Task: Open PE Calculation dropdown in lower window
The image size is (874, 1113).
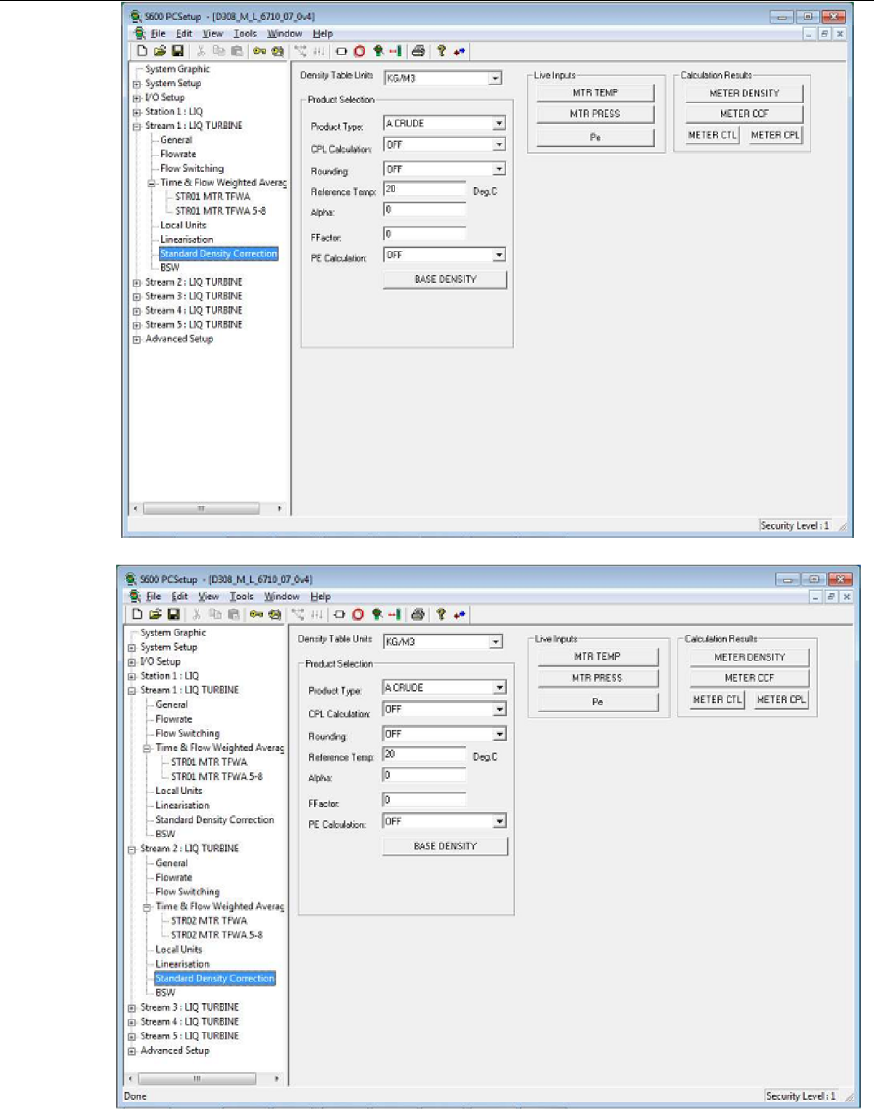Action: point(500,821)
